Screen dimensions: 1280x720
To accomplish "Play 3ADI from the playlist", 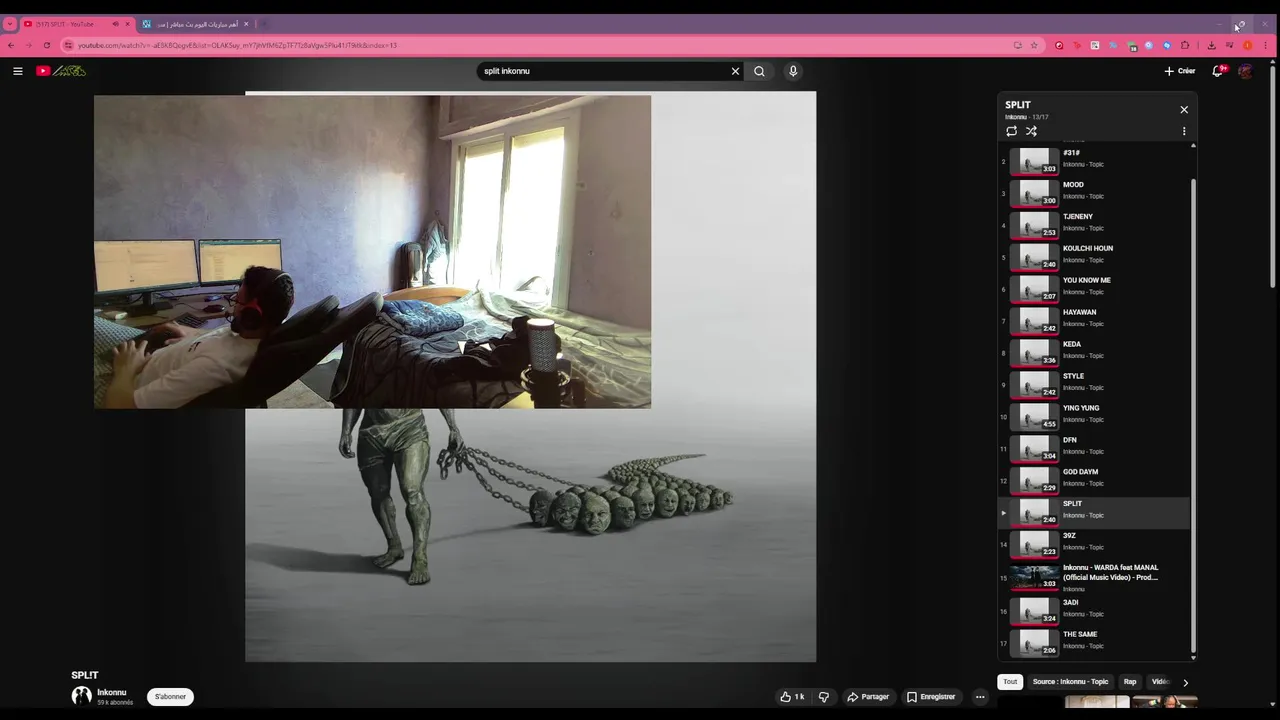I will coord(1094,610).
